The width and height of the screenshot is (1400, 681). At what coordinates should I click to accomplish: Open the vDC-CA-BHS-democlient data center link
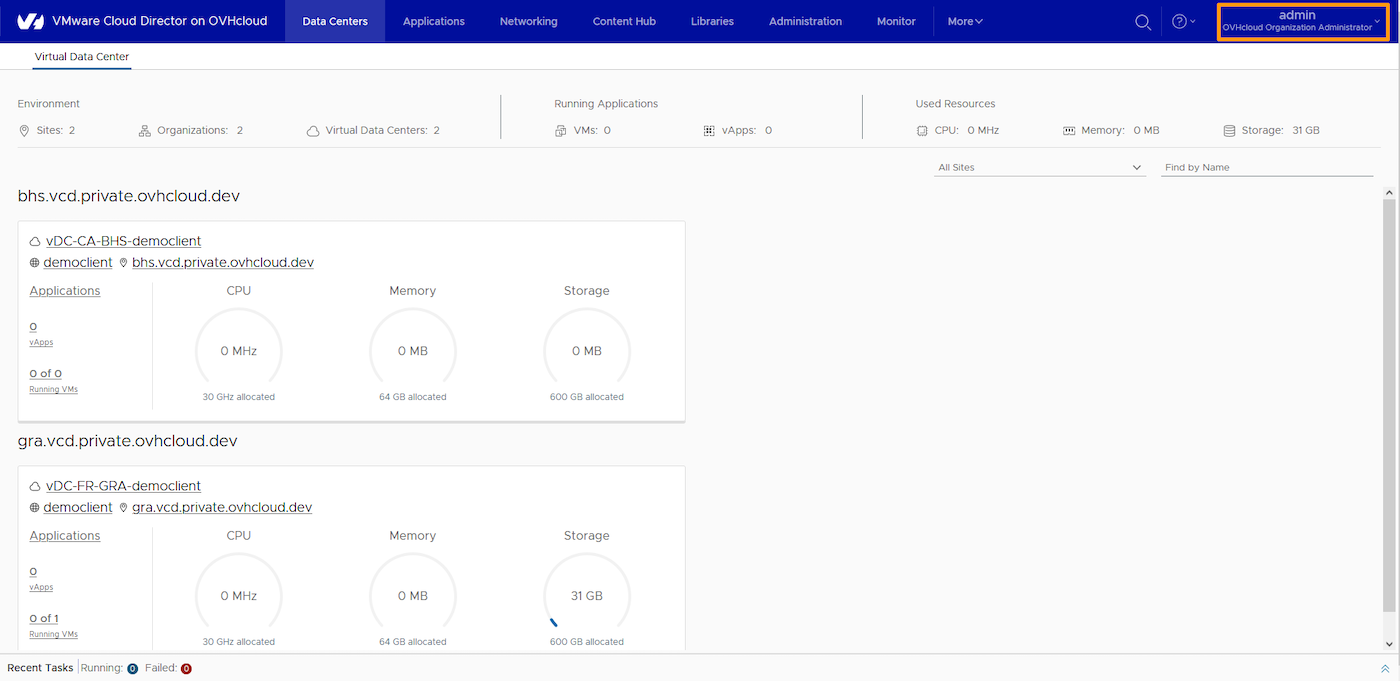[x=123, y=241]
